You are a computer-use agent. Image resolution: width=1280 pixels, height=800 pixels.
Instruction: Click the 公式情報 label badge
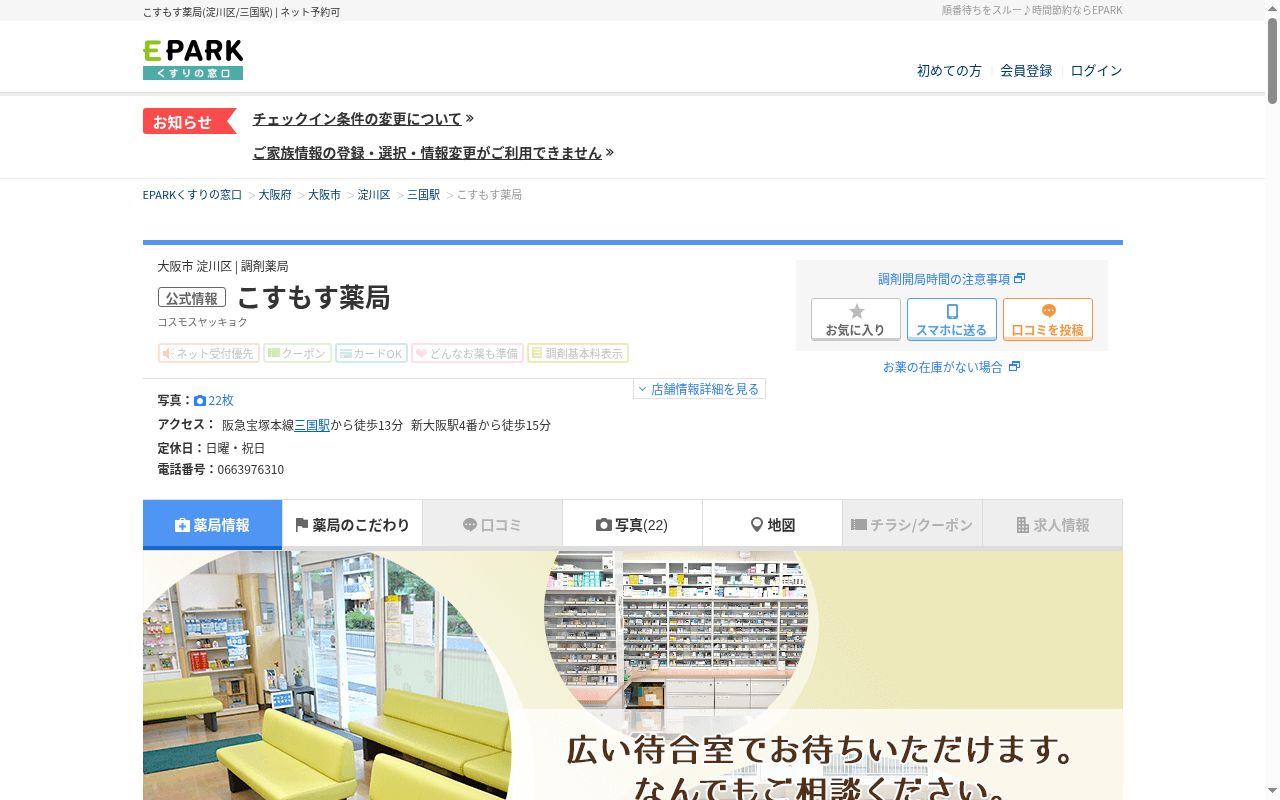pos(192,298)
